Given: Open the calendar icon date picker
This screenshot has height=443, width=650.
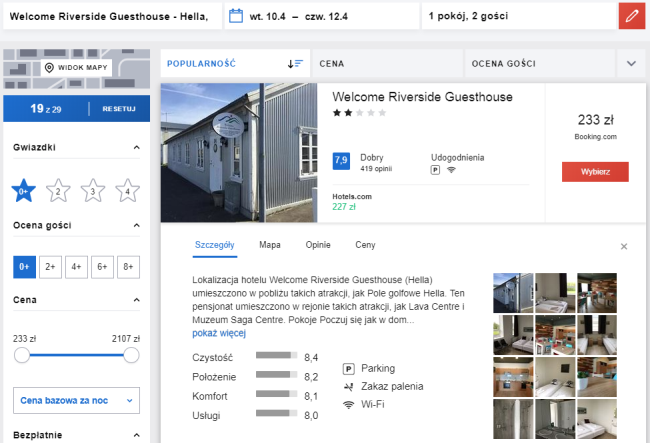Looking at the screenshot, I should (236, 16).
